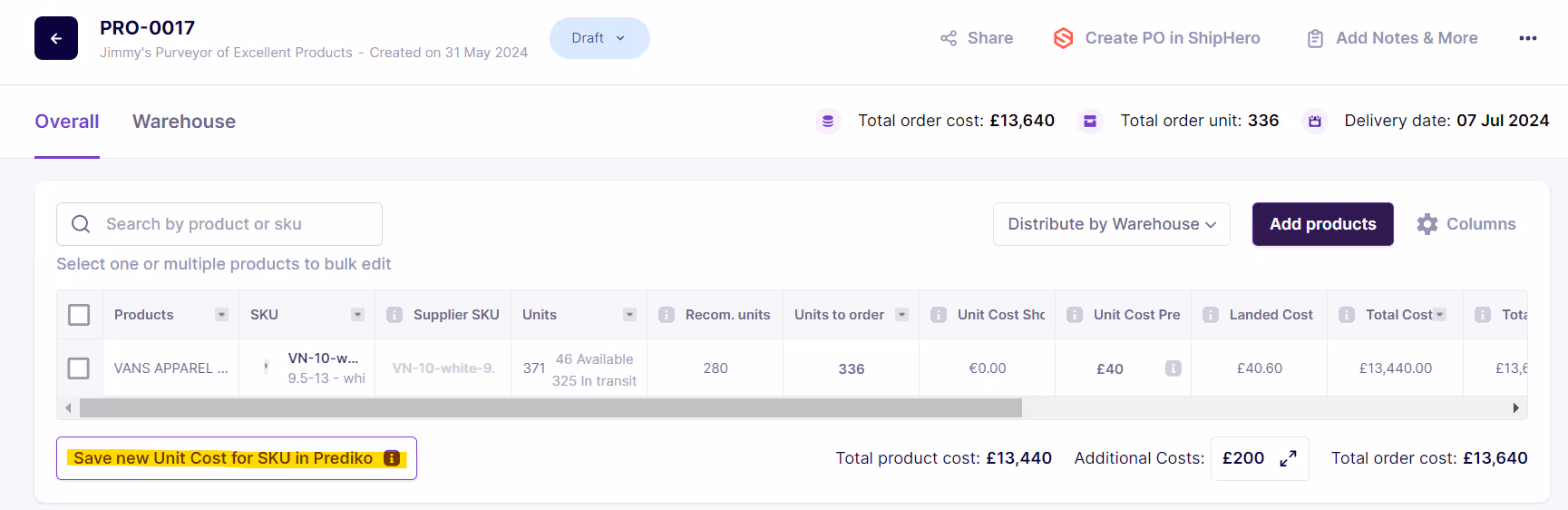
Task: Click the info icon in Unit Cost Pre cell
Action: tap(1173, 368)
